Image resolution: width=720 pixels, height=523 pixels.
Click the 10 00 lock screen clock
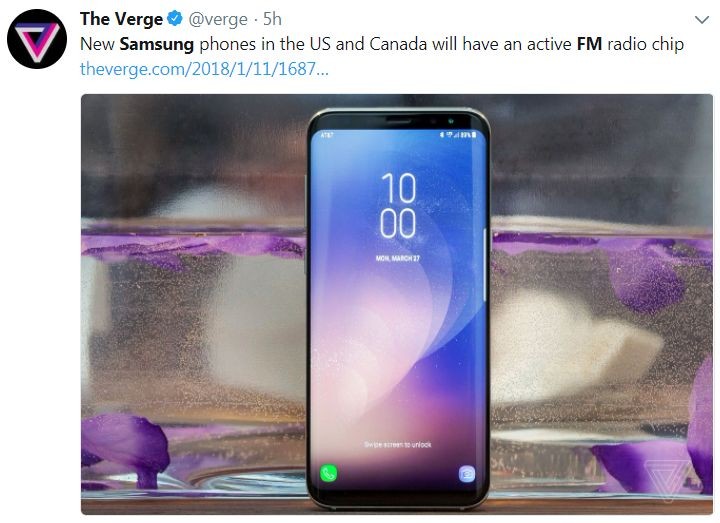point(398,206)
